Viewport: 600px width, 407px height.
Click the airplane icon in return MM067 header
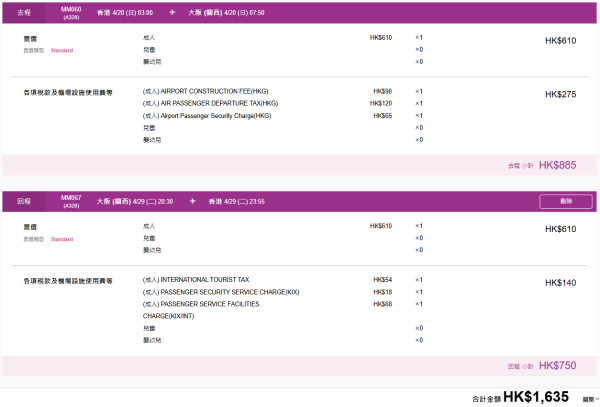click(192, 201)
